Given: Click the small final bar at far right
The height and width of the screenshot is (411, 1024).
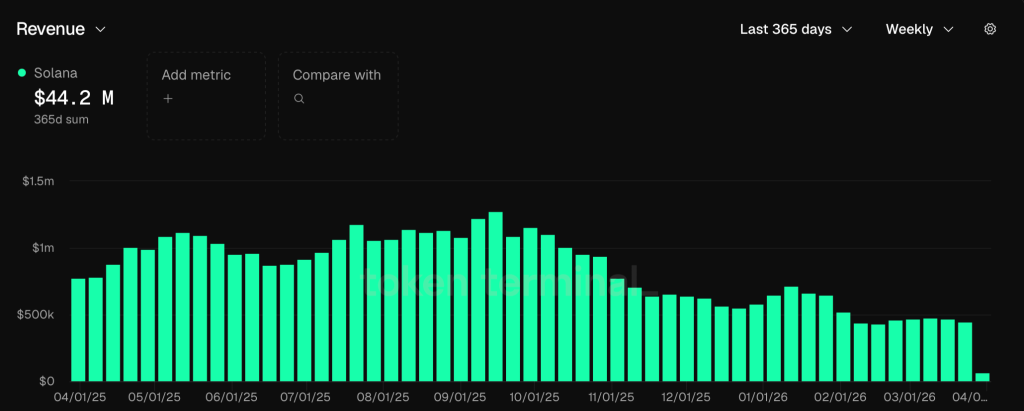Looking at the screenshot, I should click(982, 377).
